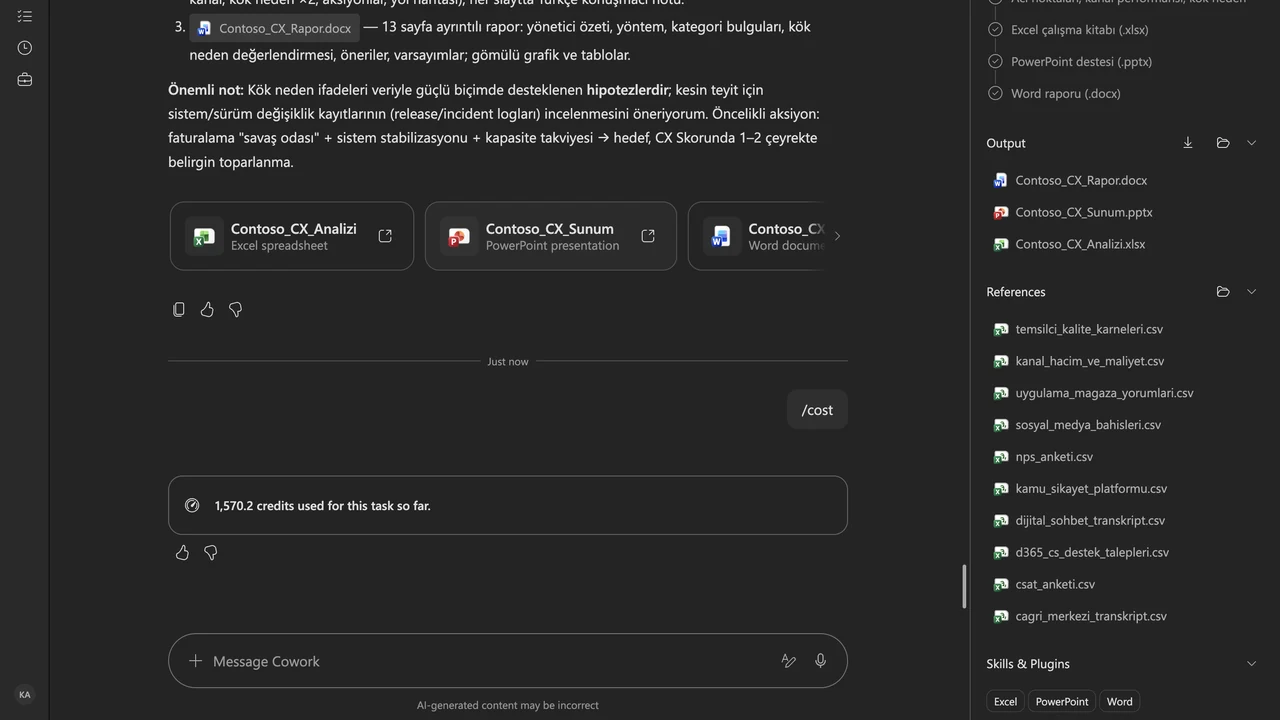1280x720 pixels.
Task: Copy the response with the copy icon
Action: tap(179, 310)
